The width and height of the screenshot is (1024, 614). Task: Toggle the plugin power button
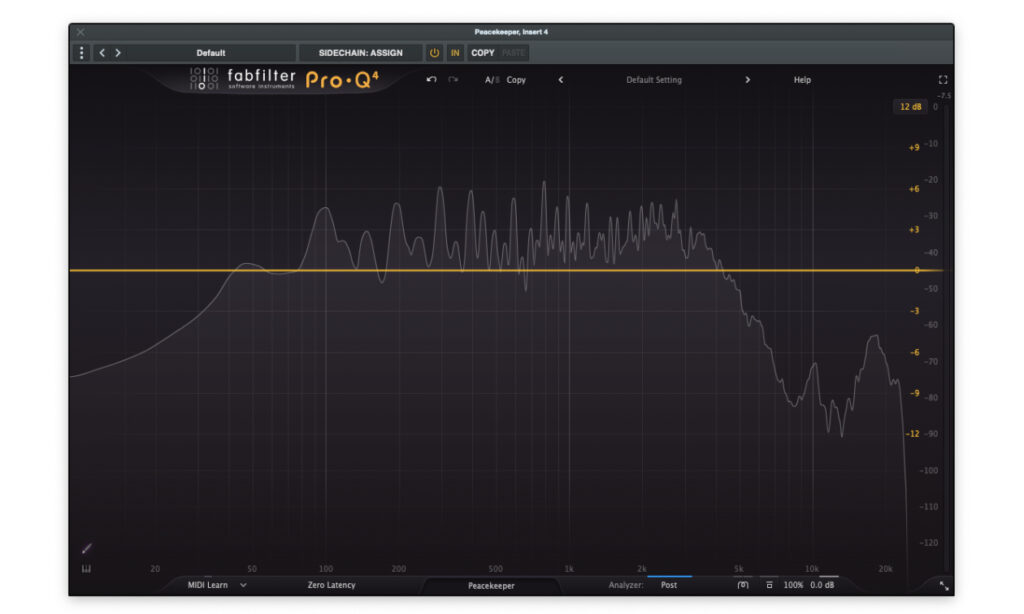(x=434, y=53)
